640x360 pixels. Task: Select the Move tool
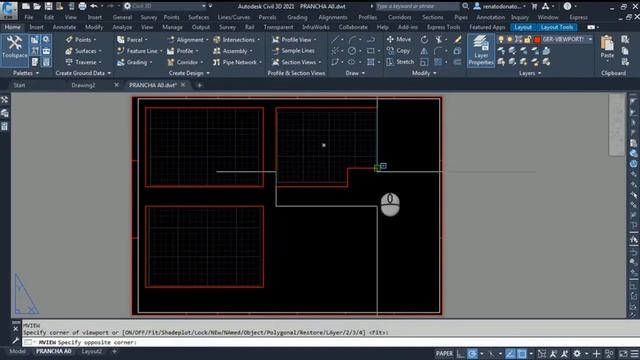point(399,40)
